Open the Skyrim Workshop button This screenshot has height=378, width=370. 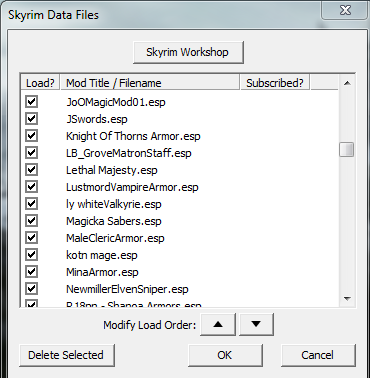(188, 52)
